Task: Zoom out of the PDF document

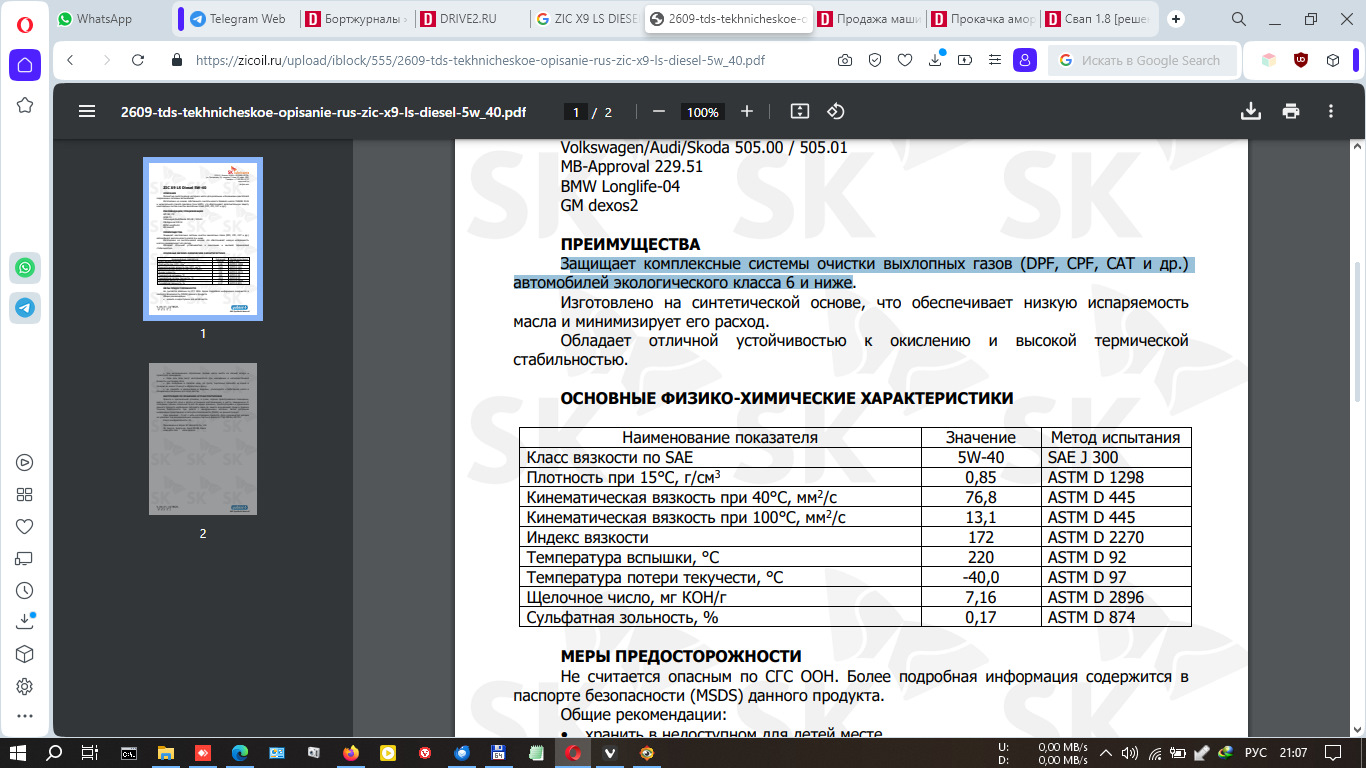Action: point(658,112)
